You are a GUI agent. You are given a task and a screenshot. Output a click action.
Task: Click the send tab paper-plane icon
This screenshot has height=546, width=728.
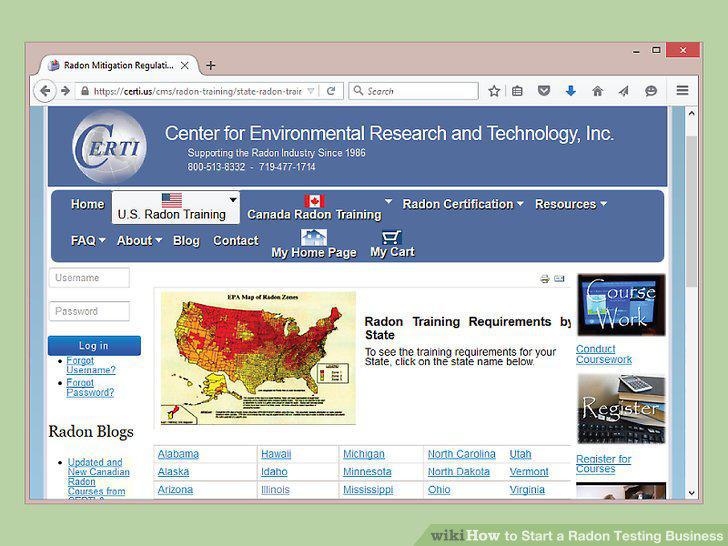(624, 91)
